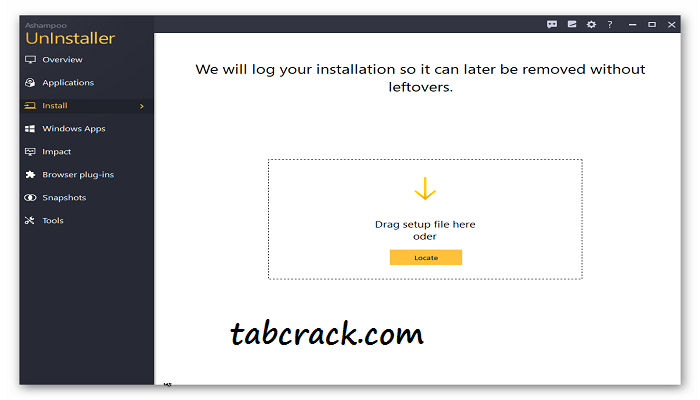Click the yellow Locate button
This screenshot has height=400, width=700.
point(426,258)
